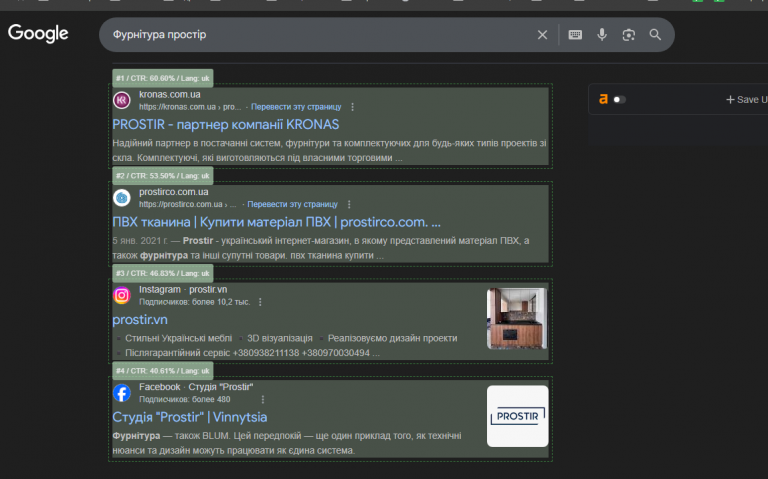Click 'Instagram · prostir.vn' source label
This screenshot has width=768, height=479.
click(183, 289)
